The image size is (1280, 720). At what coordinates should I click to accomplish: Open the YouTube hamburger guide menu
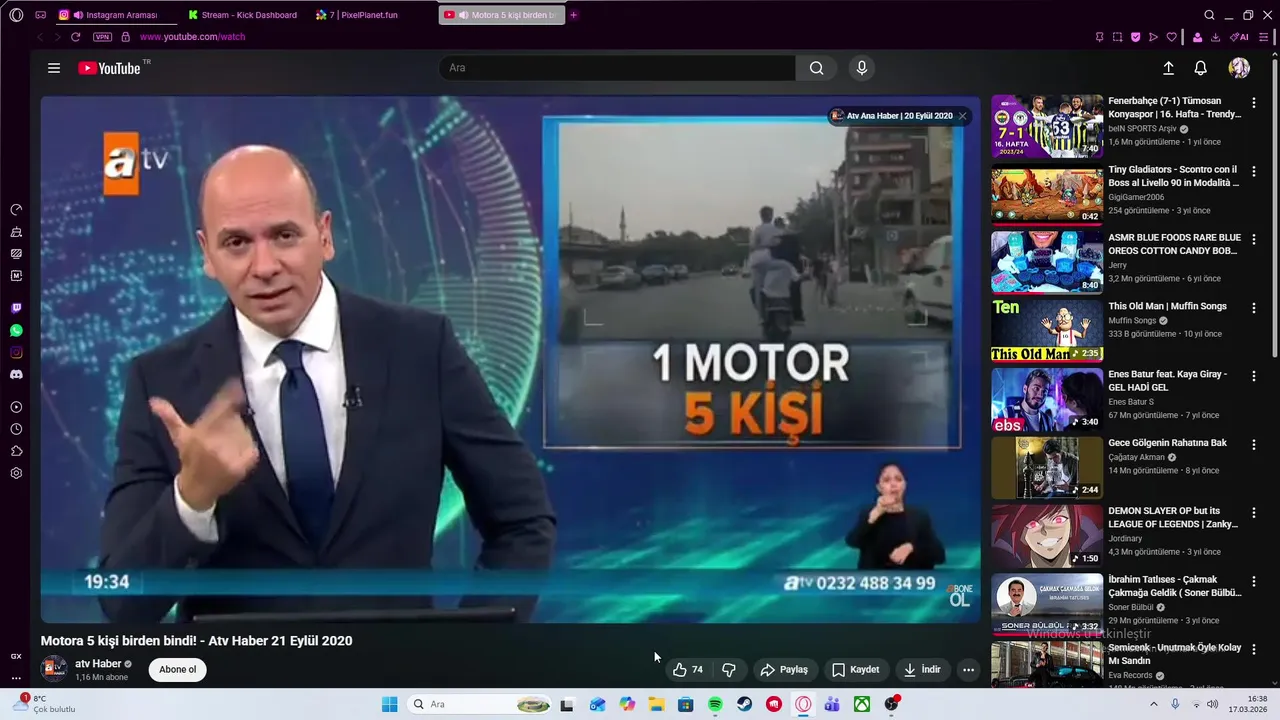point(54,68)
